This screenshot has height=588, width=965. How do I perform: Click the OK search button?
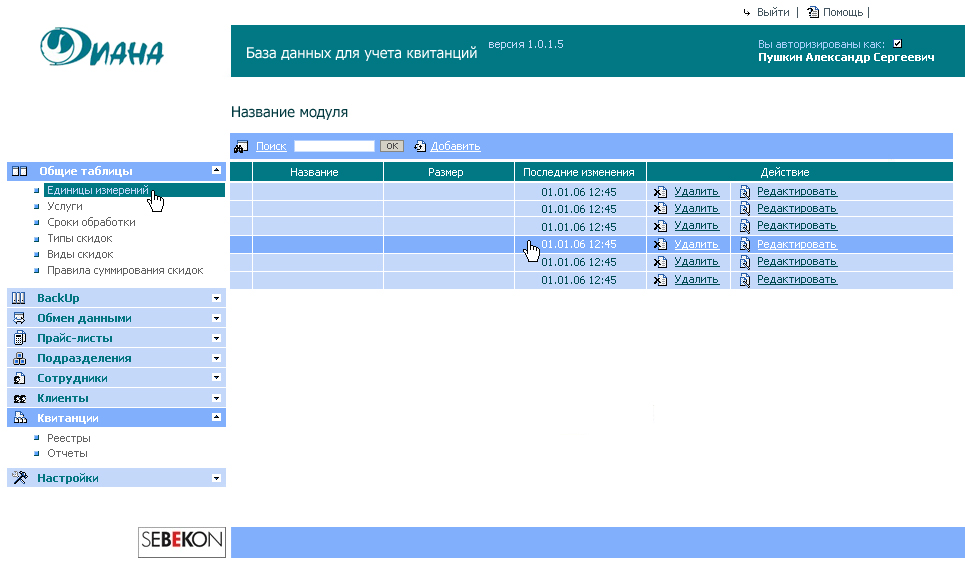pos(391,146)
